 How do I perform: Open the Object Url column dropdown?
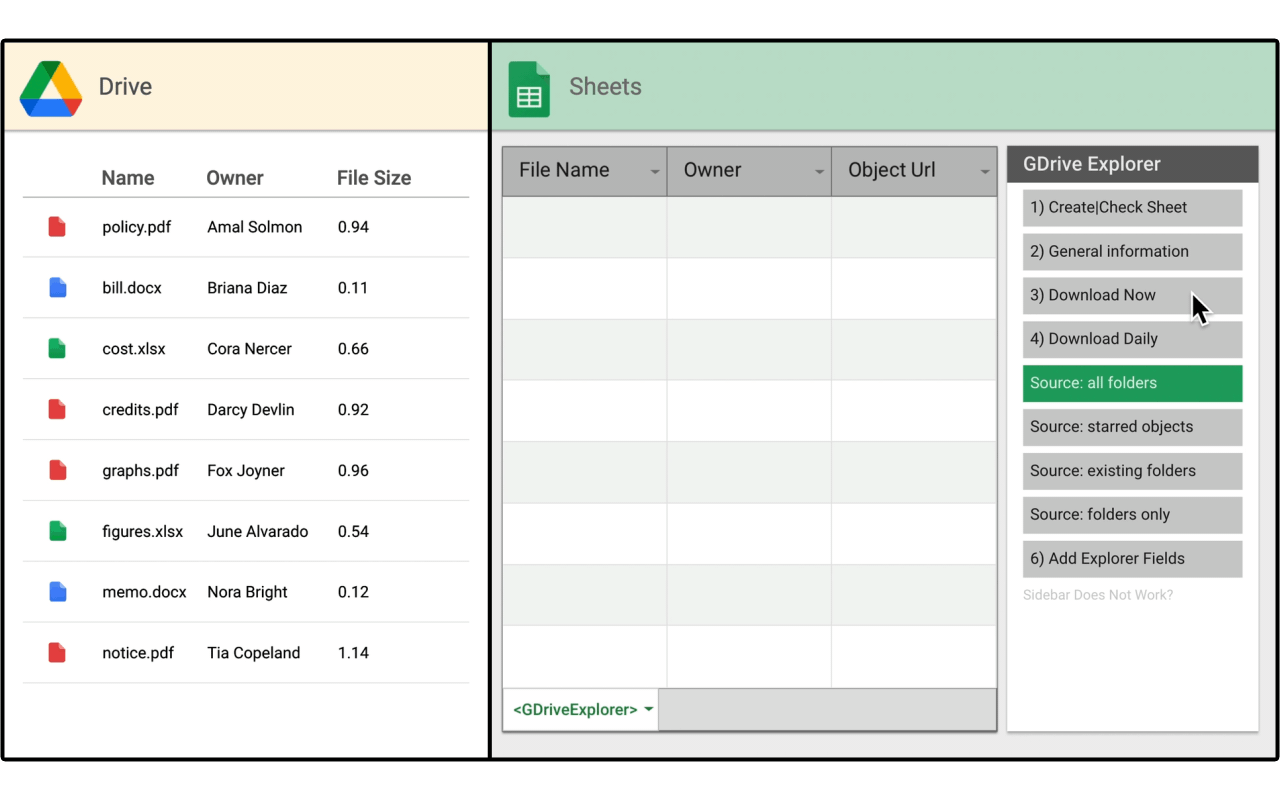[x=984, y=172]
